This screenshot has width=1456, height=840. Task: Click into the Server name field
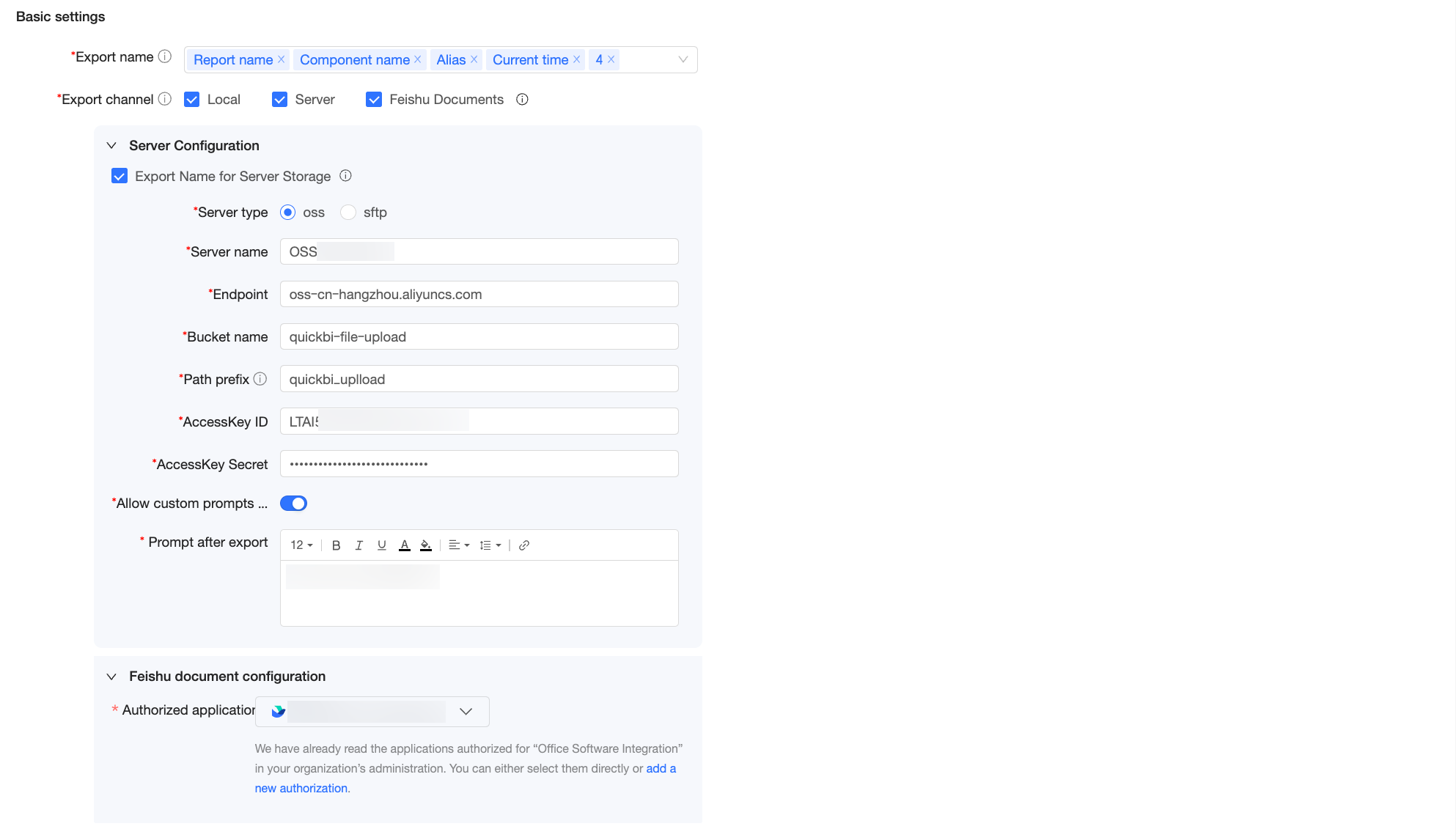coord(479,251)
